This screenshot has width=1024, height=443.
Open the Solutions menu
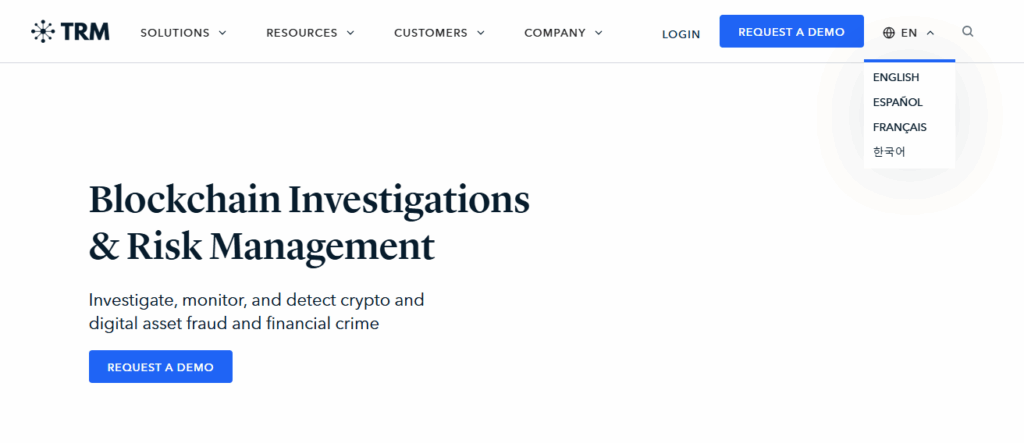point(175,33)
